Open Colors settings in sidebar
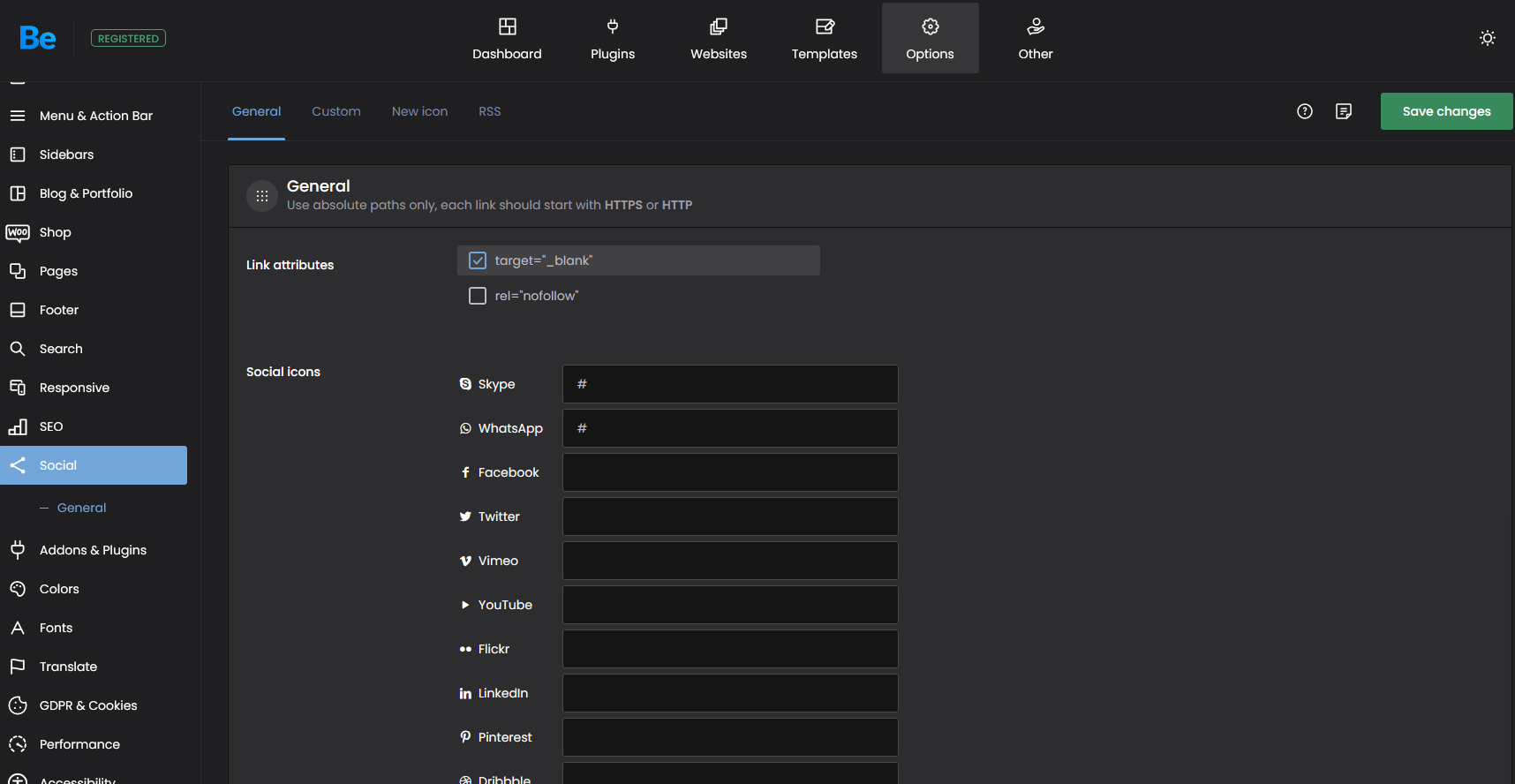 [94, 589]
